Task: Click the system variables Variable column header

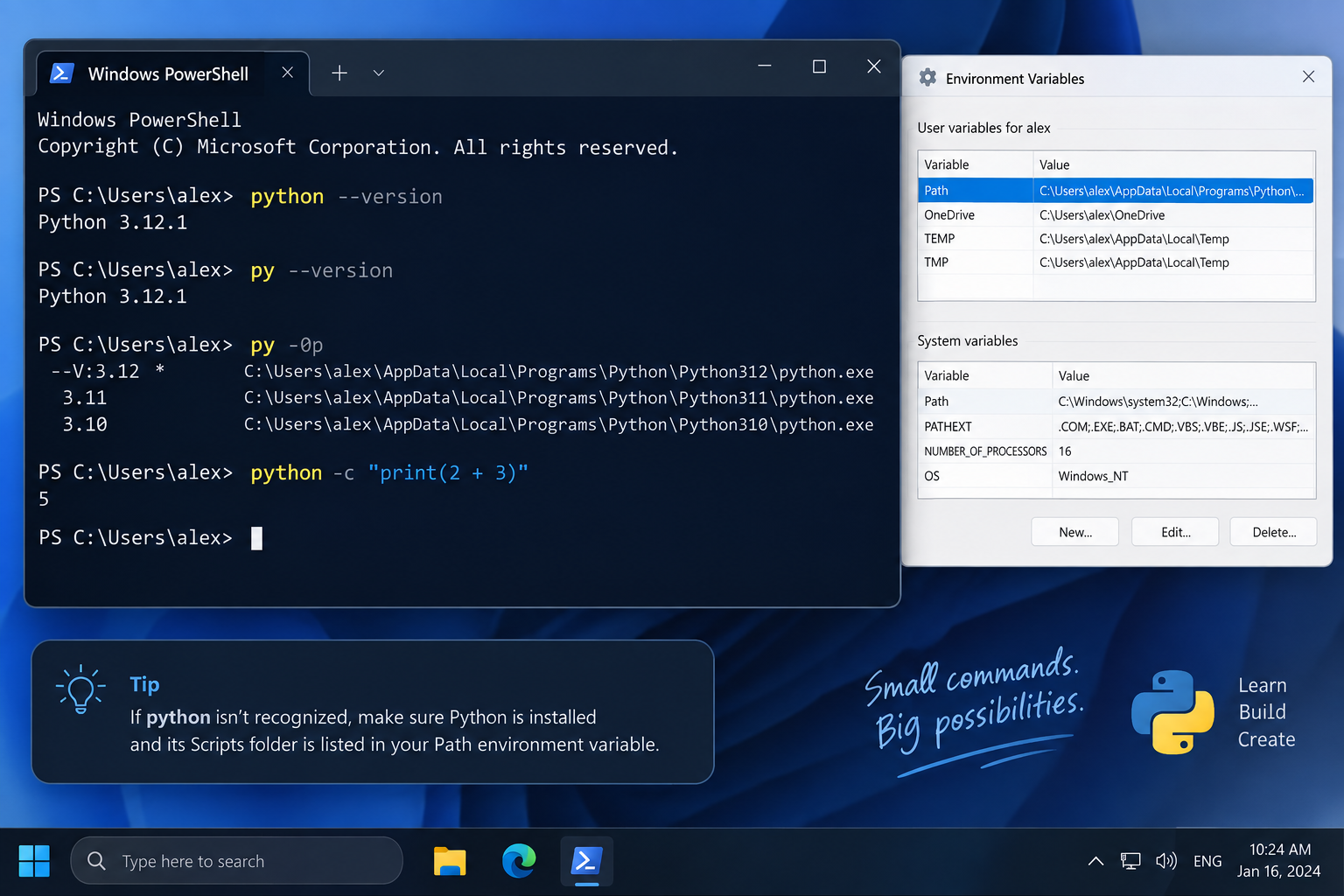Action: [984, 375]
